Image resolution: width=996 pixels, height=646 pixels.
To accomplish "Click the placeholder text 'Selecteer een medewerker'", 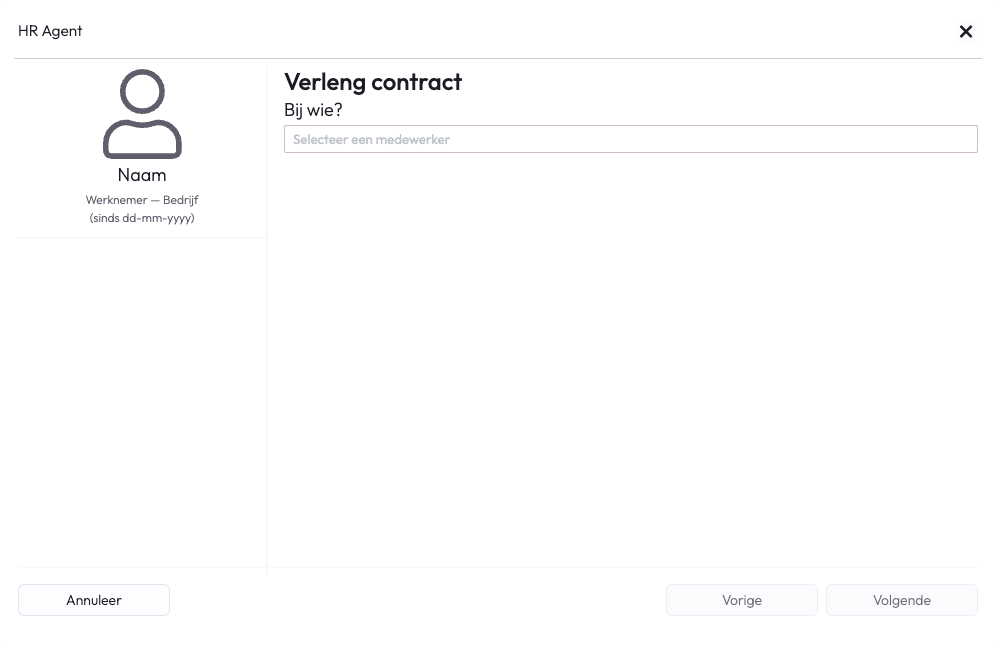I will (x=371, y=139).
